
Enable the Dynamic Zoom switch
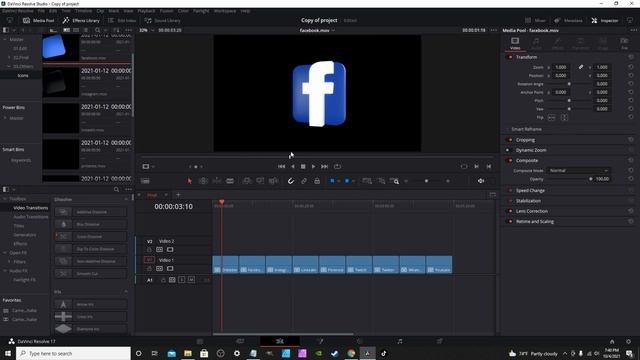508,150
